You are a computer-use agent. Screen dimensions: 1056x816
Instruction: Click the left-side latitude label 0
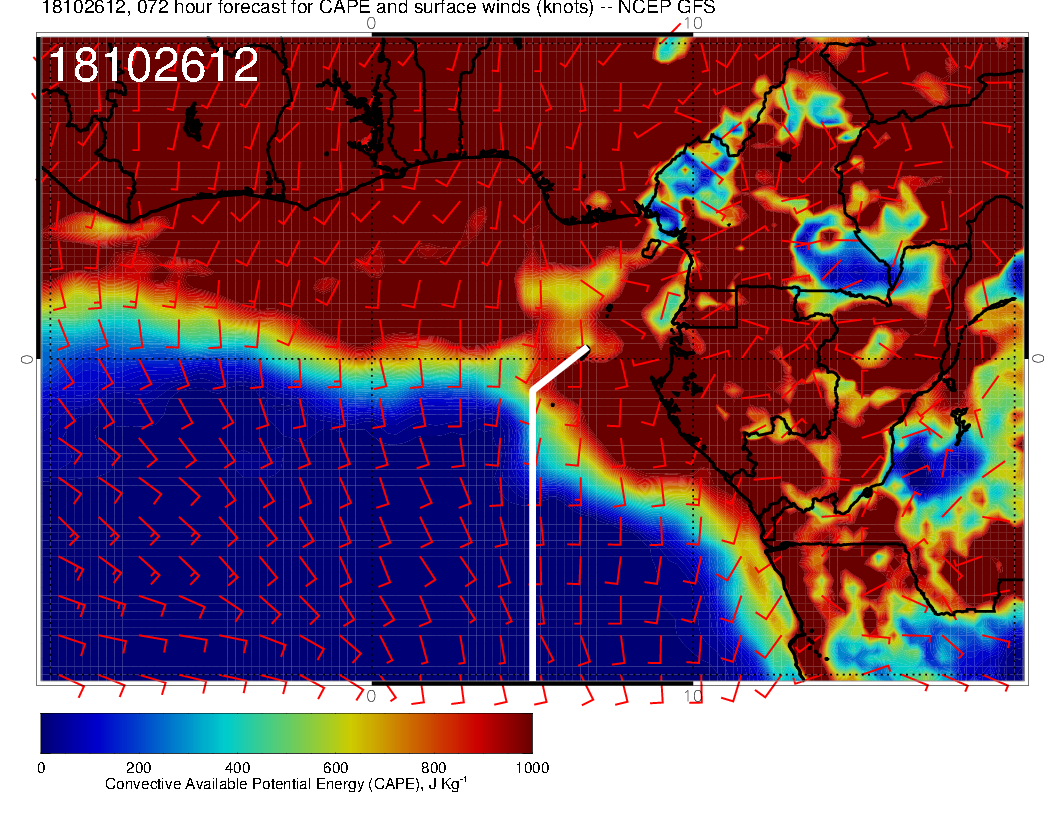tap(27, 358)
